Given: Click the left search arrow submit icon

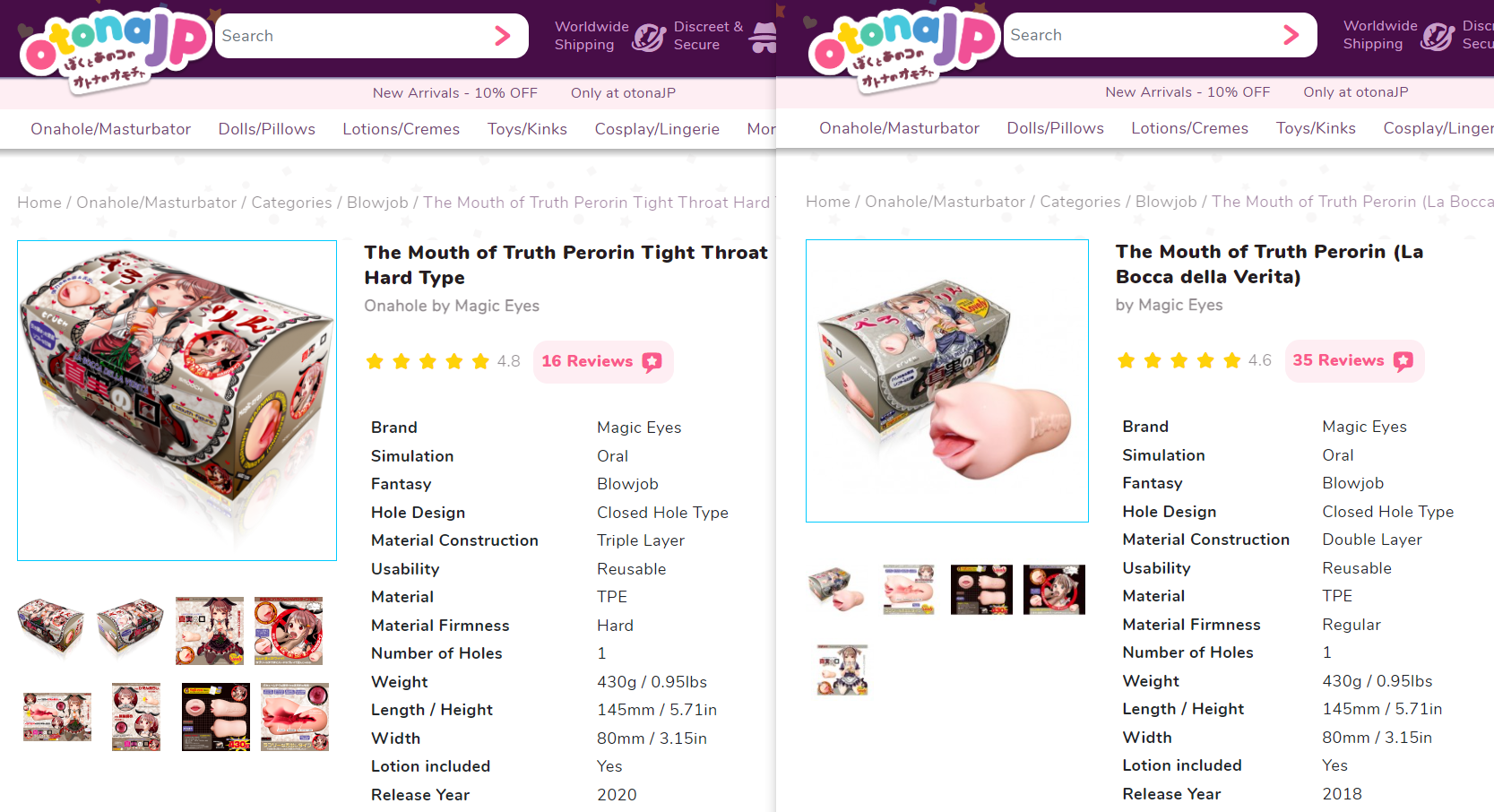Looking at the screenshot, I should point(503,36).
